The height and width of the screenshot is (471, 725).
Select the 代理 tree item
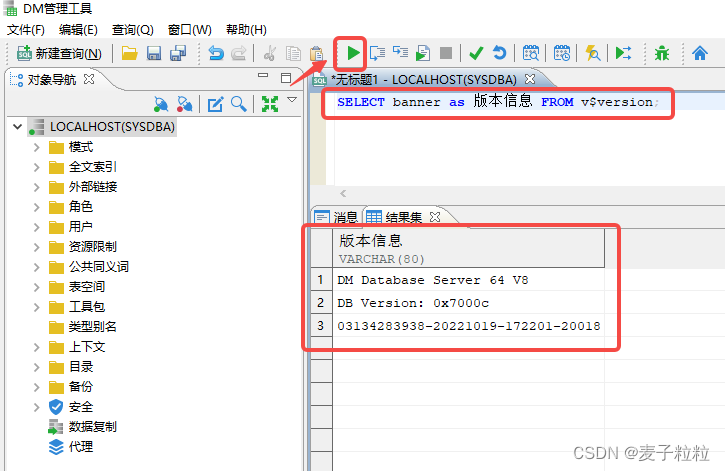71,447
